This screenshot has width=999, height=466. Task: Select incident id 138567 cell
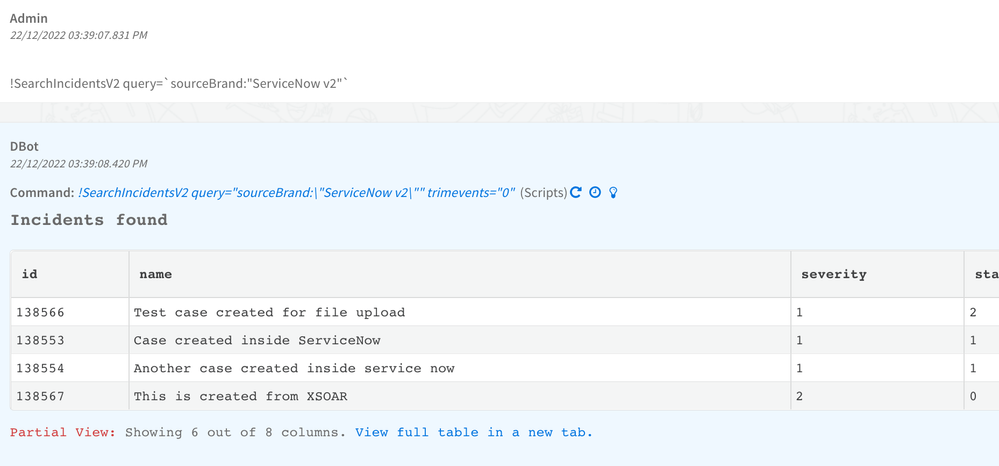[40, 396]
